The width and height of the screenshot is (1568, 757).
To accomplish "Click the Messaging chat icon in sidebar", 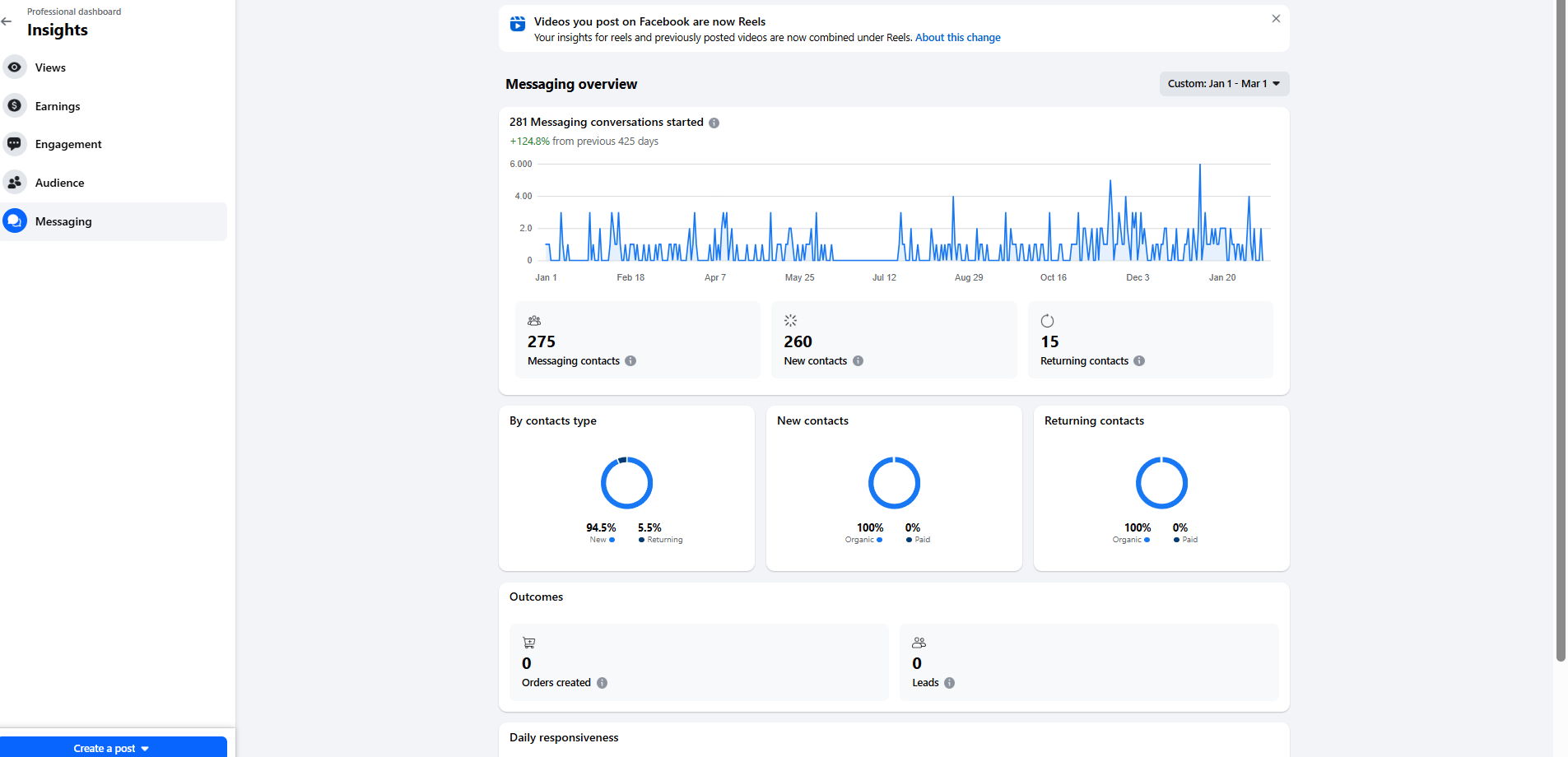I will tap(15, 221).
